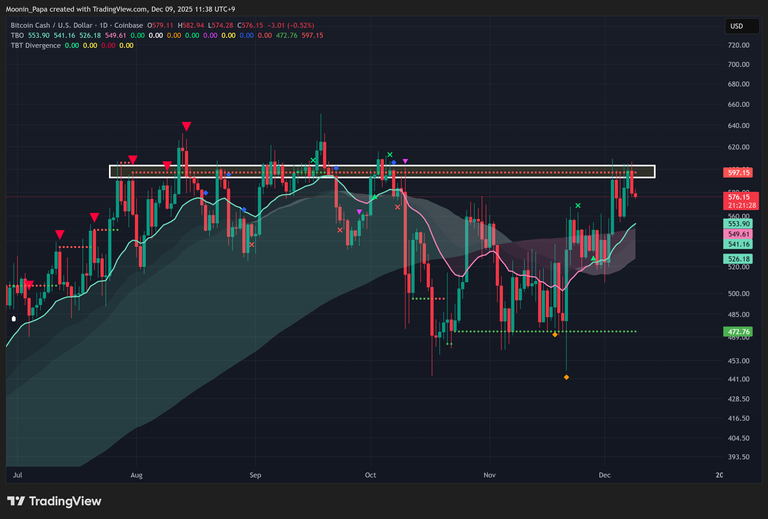Open the USD currency selector
The width and height of the screenshot is (768, 519).
point(737,26)
